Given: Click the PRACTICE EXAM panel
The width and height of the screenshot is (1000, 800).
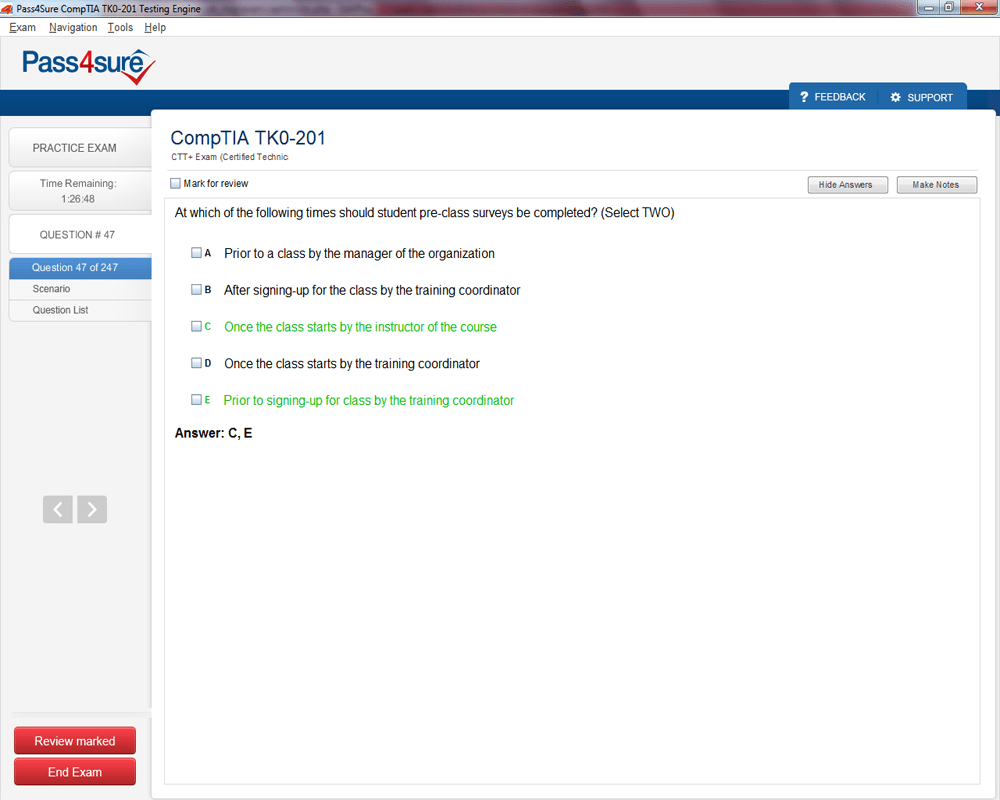Looking at the screenshot, I should pos(80,148).
